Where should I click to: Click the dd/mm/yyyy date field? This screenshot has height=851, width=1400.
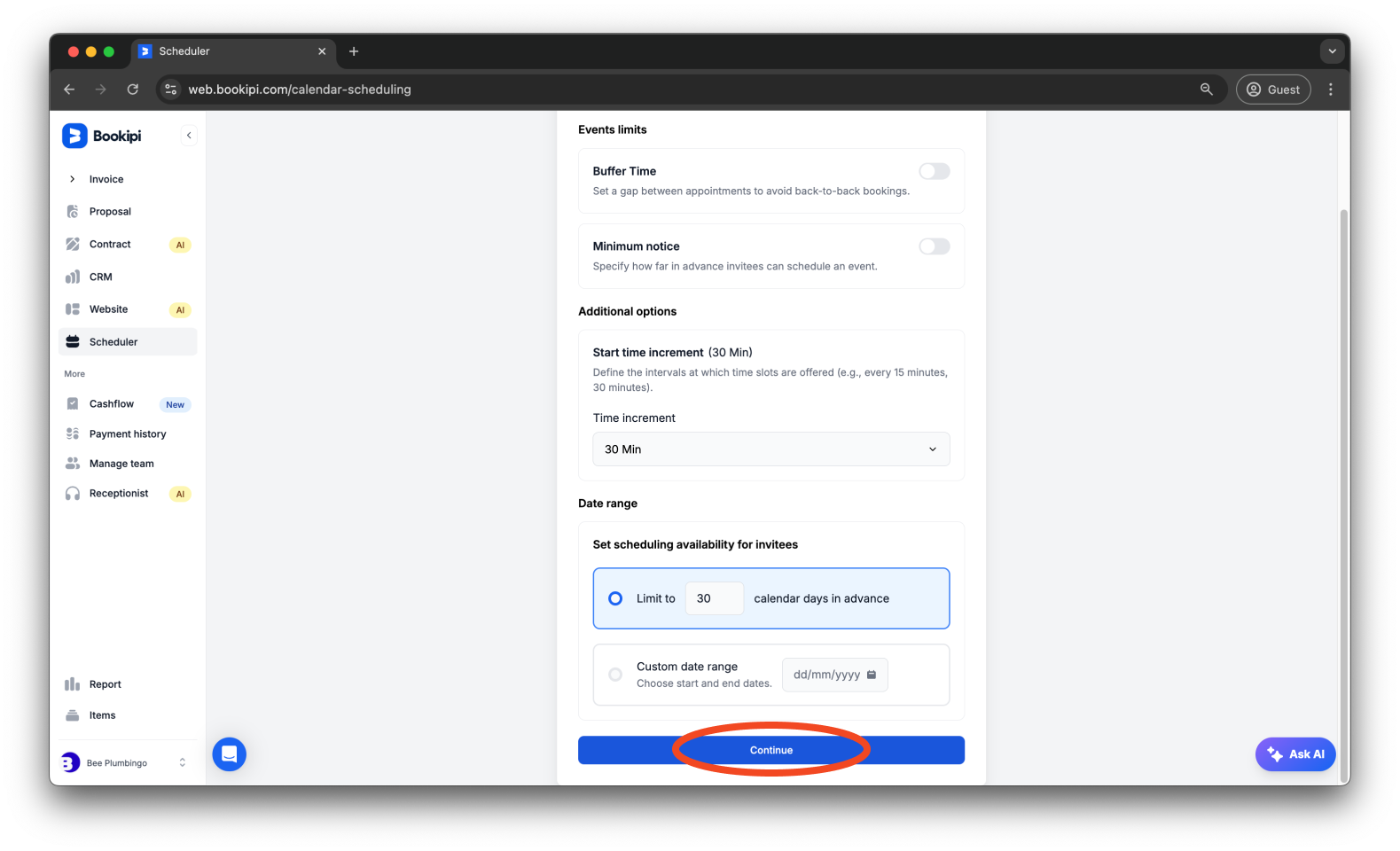coord(834,675)
